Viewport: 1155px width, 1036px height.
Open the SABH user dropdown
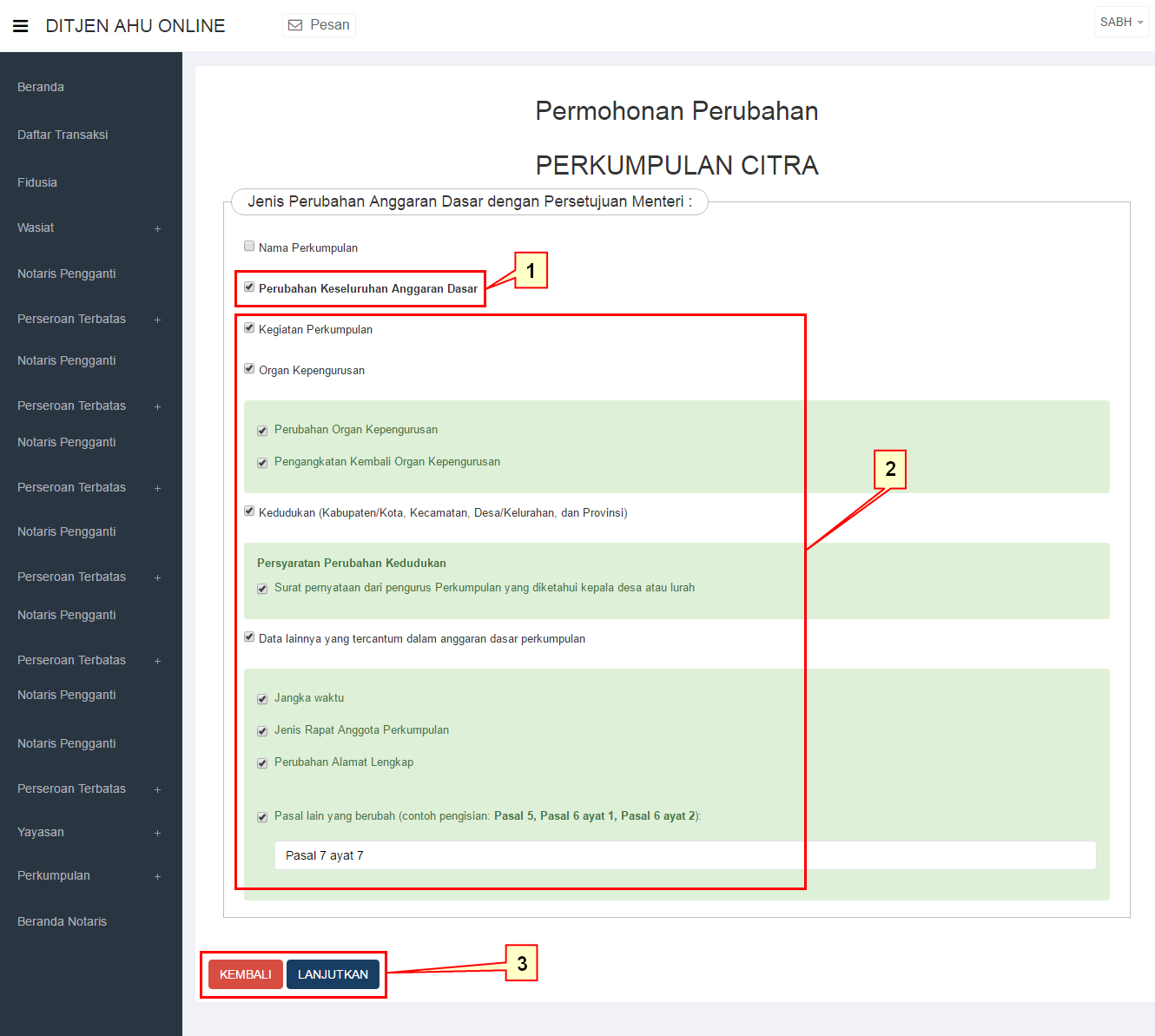[x=1120, y=23]
